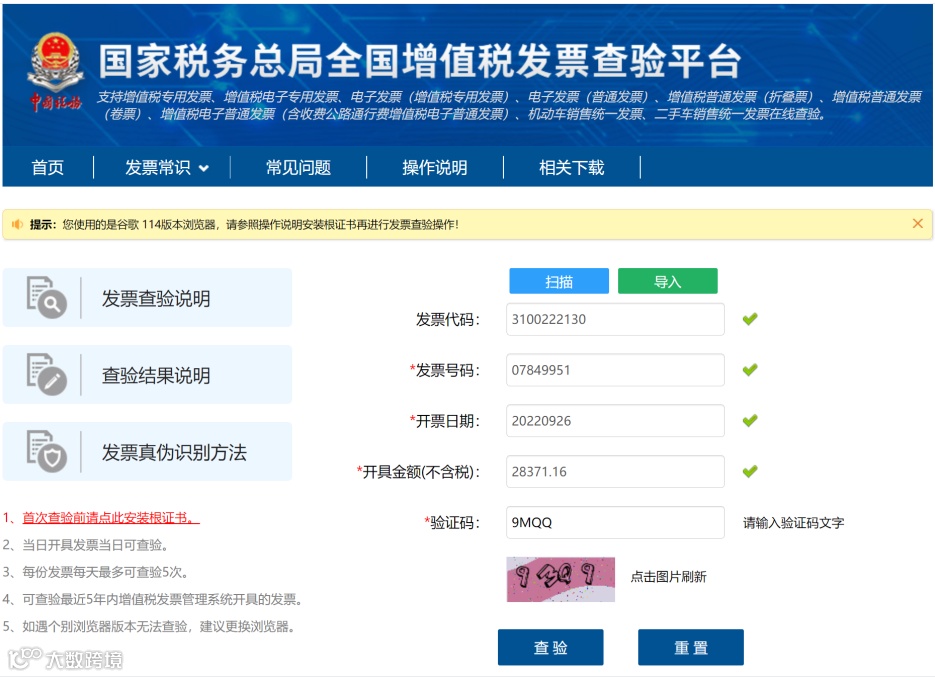
Task: Click the 请输入验证码文字 hint text
Action: point(793,523)
